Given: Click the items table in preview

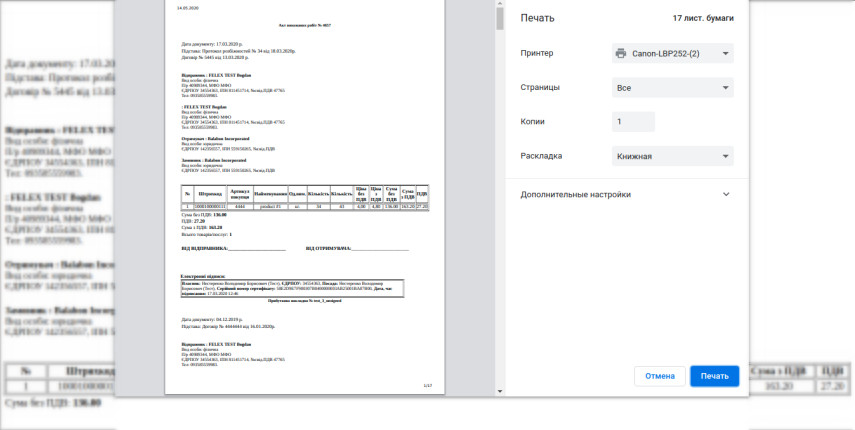Looking at the screenshot, I should point(304,198).
